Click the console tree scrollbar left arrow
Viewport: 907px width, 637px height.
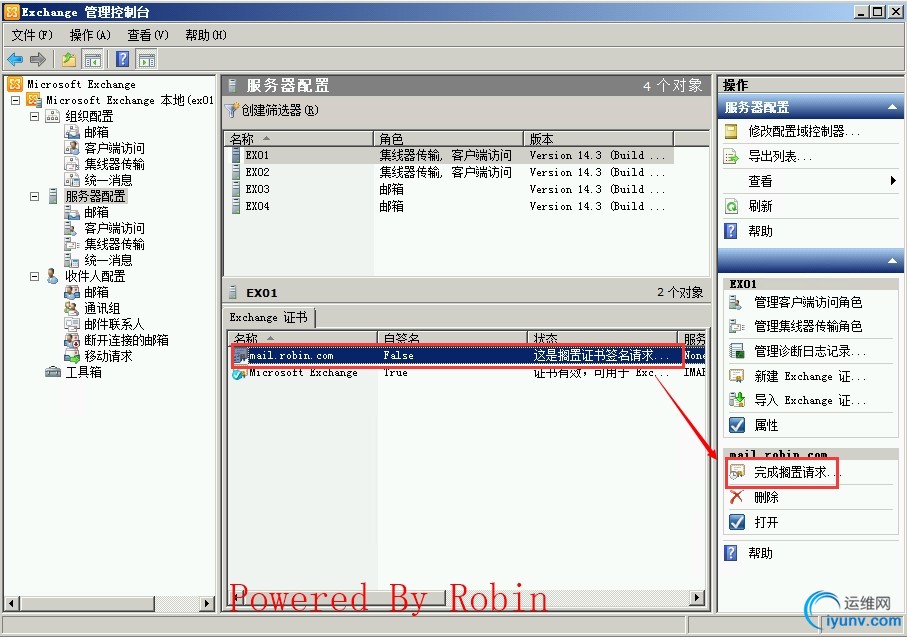point(11,603)
